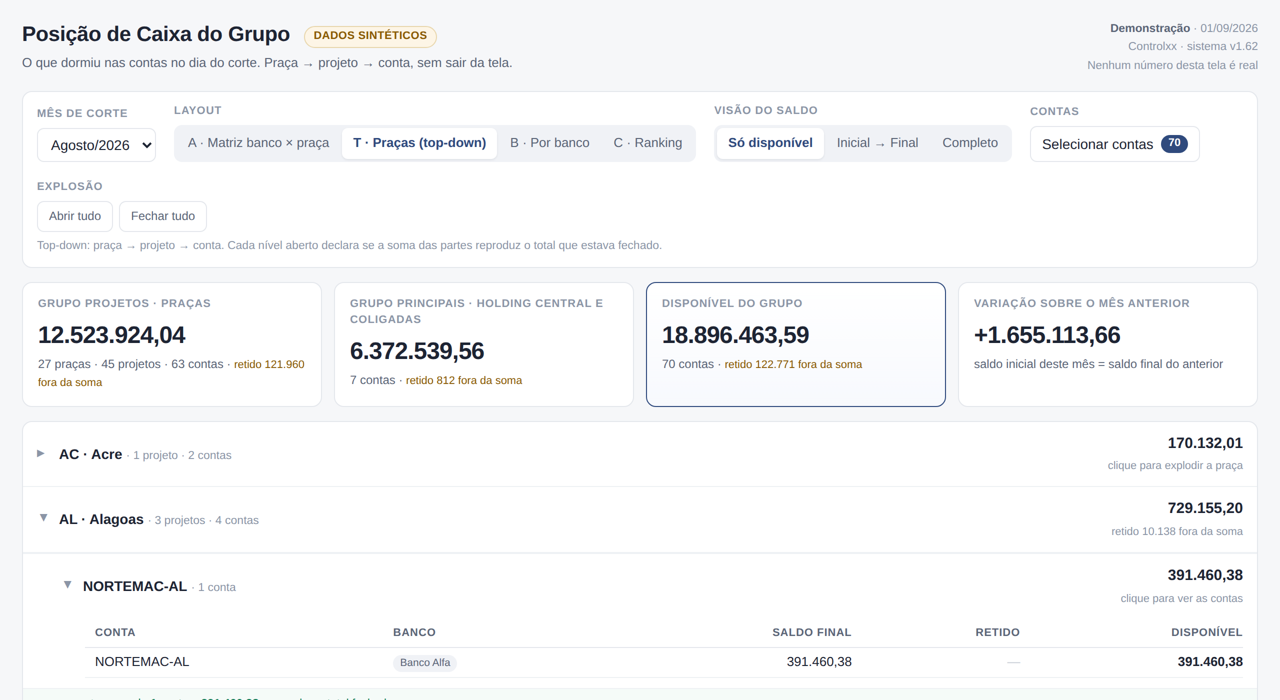Switch to layout C · Ranking
This screenshot has width=1280, height=700.
click(x=648, y=143)
